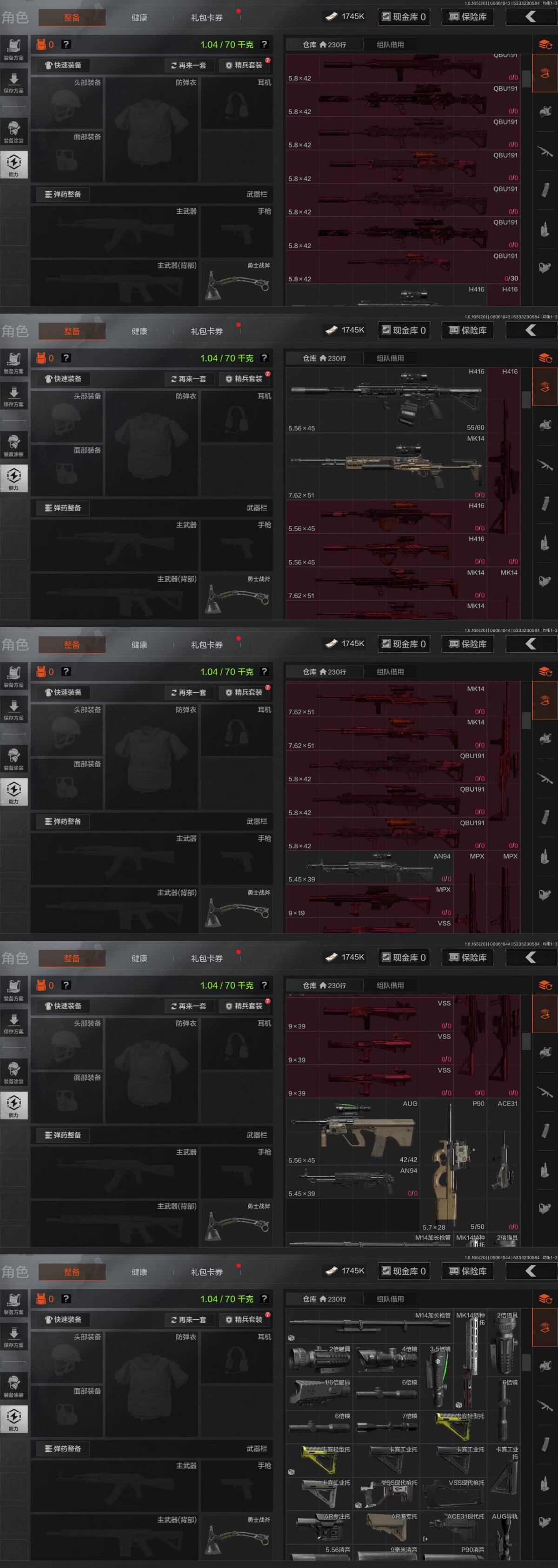Switch to 健康 tab in the topmost screenshot
The image size is (558, 1568).
coord(139,18)
